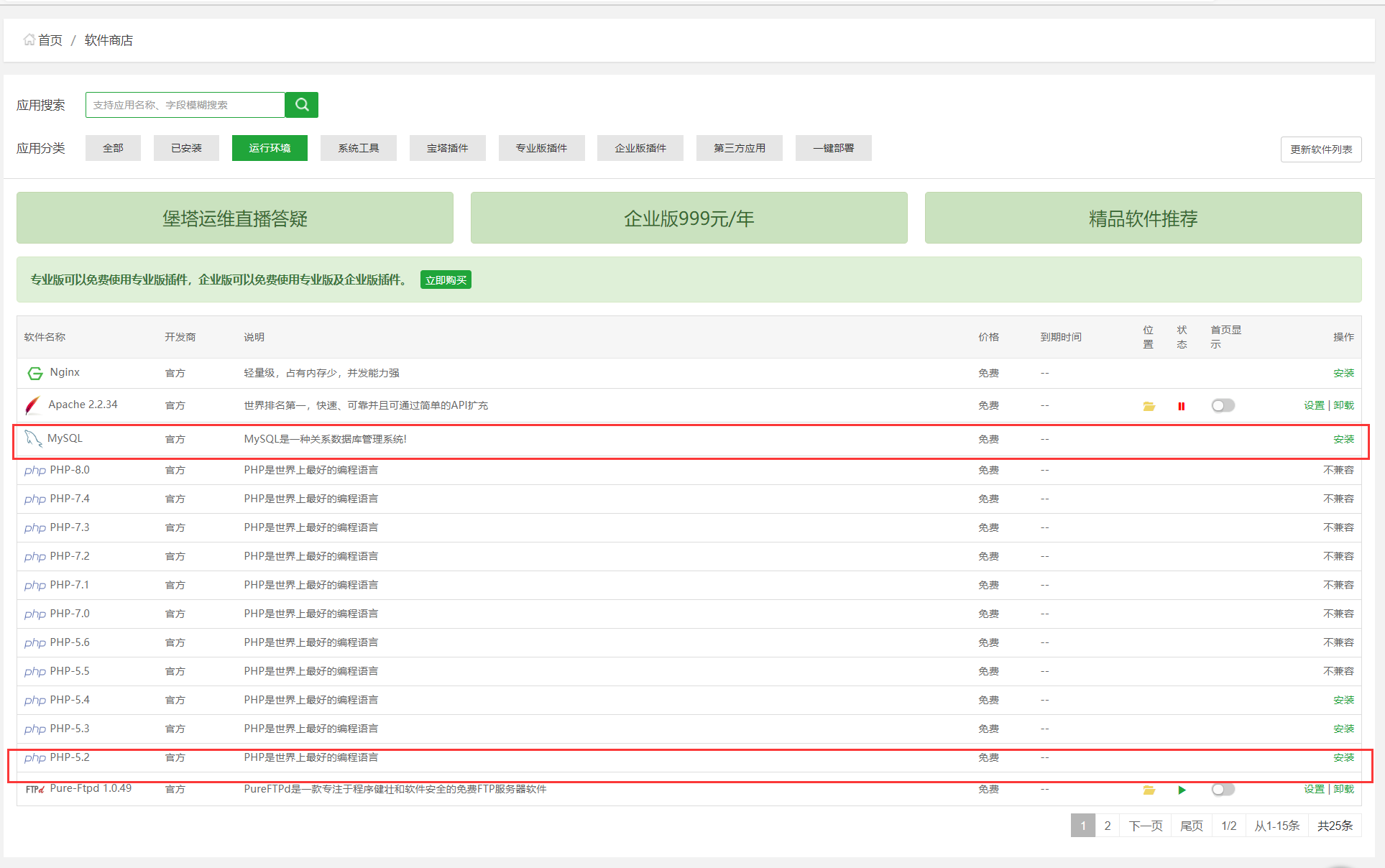Click the php icon for PHP-7.4
This screenshot has width=1385, height=868.
tap(34, 499)
